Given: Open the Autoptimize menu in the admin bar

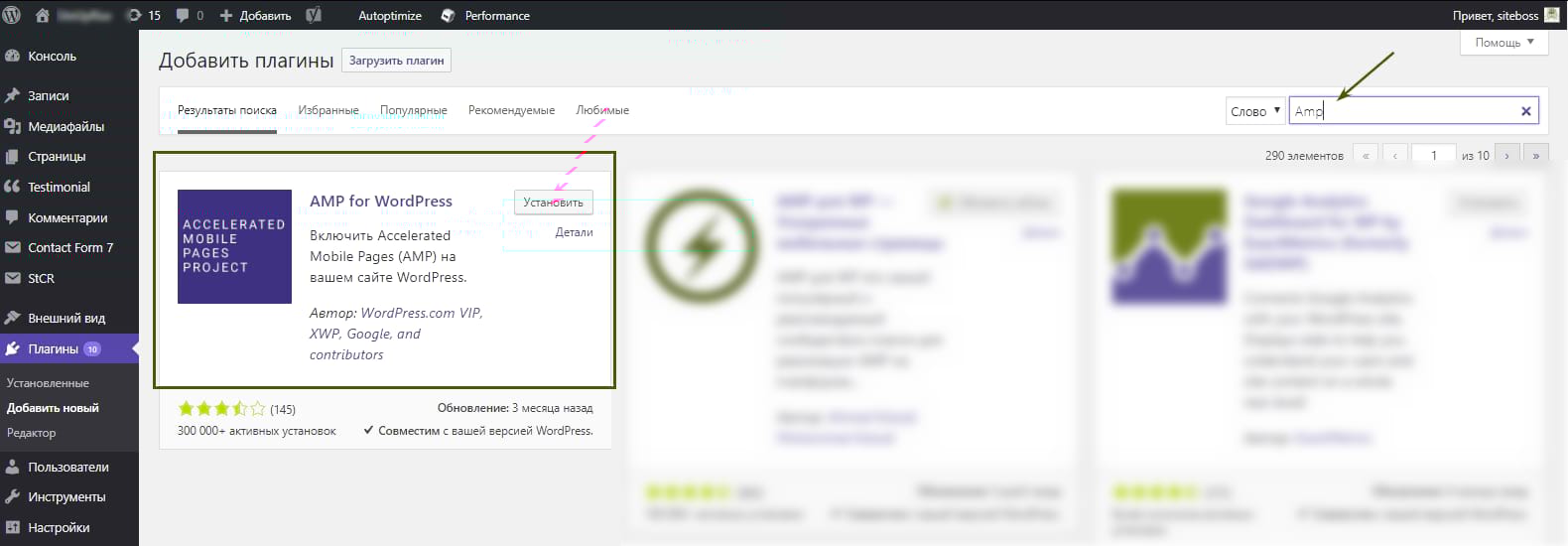Looking at the screenshot, I should [x=390, y=15].
